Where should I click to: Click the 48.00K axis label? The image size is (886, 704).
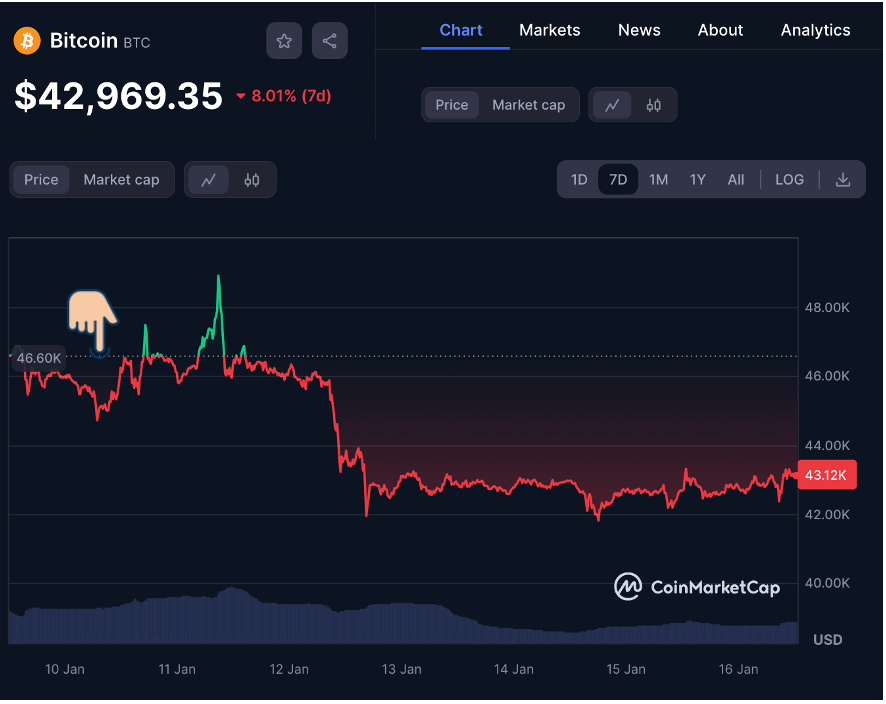(827, 308)
